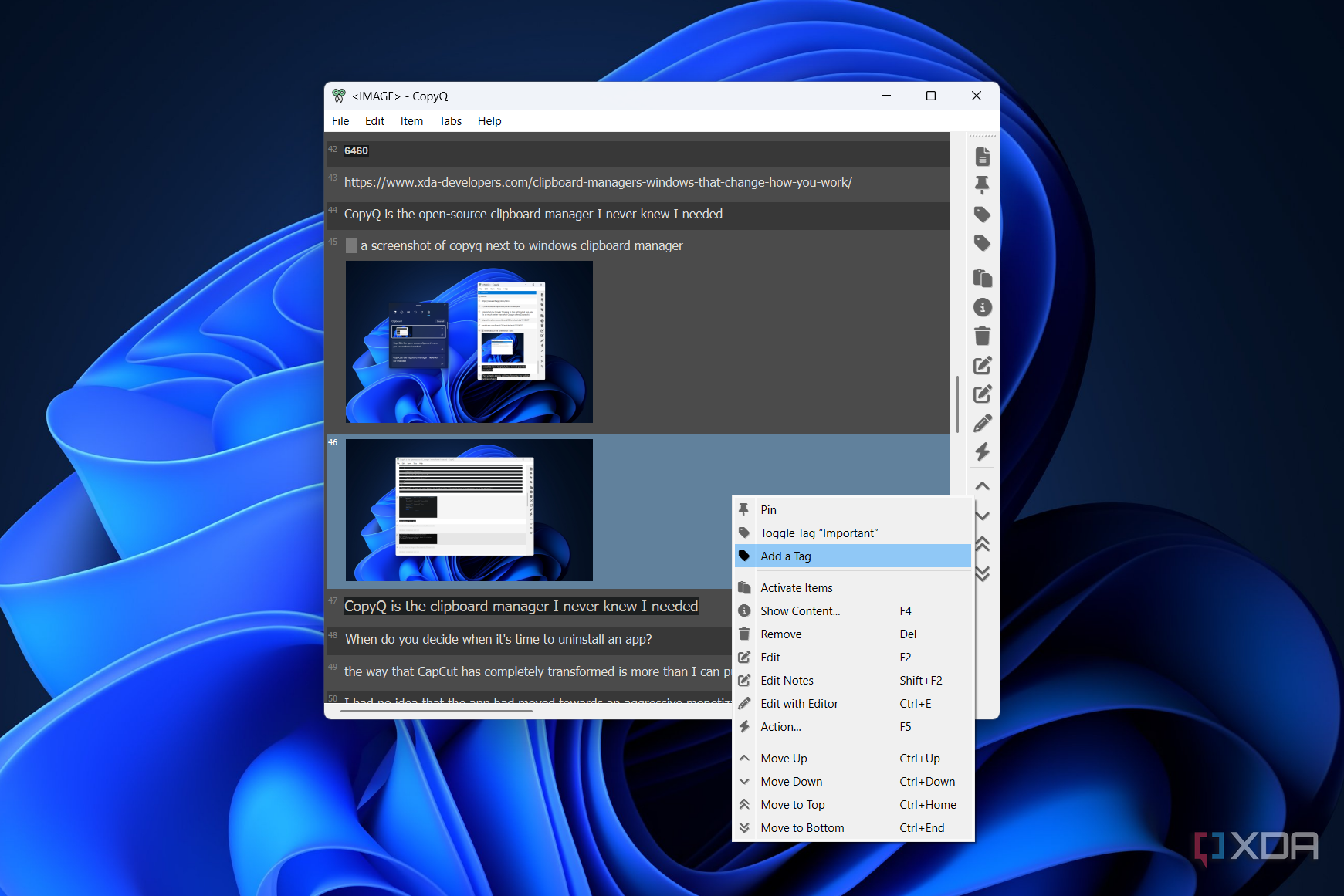The height and width of the screenshot is (896, 1344).
Task: Choose Edit with Editor in the context menu
Action: (853, 704)
